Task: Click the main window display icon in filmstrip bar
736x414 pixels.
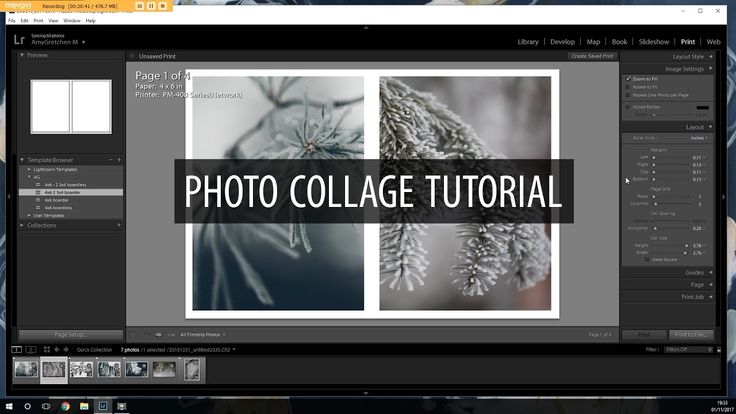Action: pyautogui.click(x=16, y=350)
